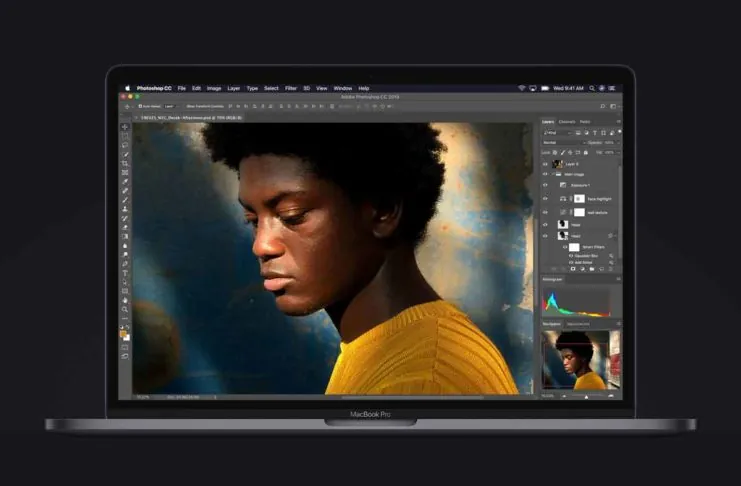This screenshot has width=741, height=486.
Task: Select the Type tool
Action: click(125, 273)
